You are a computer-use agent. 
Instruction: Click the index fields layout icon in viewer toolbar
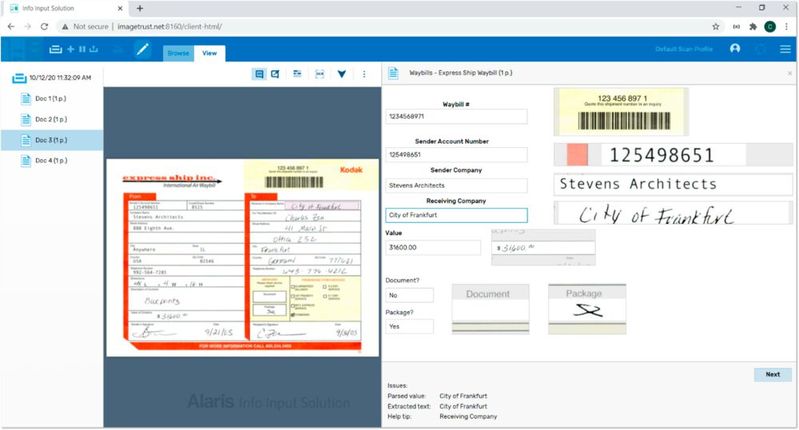click(x=297, y=74)
